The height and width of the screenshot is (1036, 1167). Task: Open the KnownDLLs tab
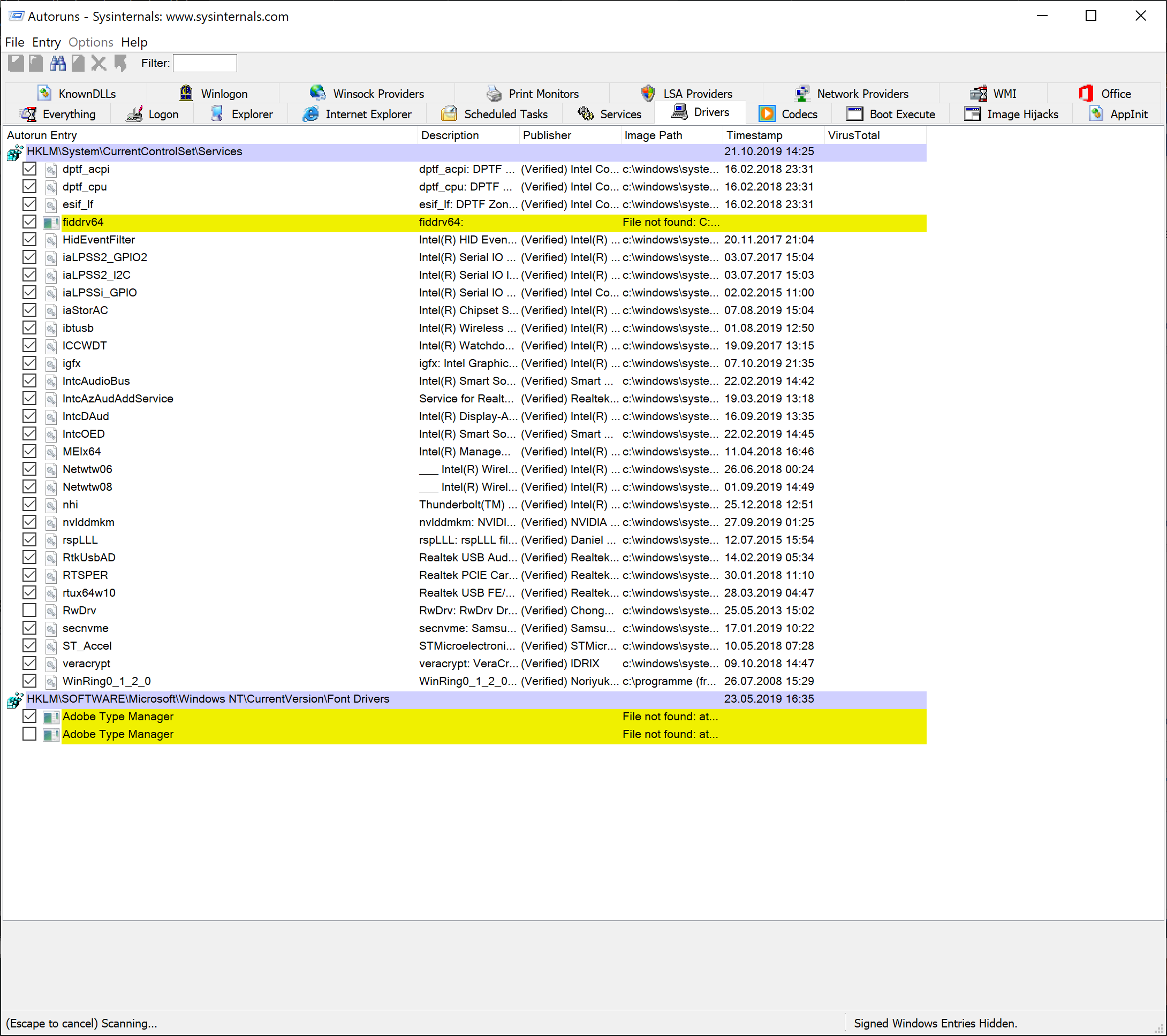coord(77,94)
